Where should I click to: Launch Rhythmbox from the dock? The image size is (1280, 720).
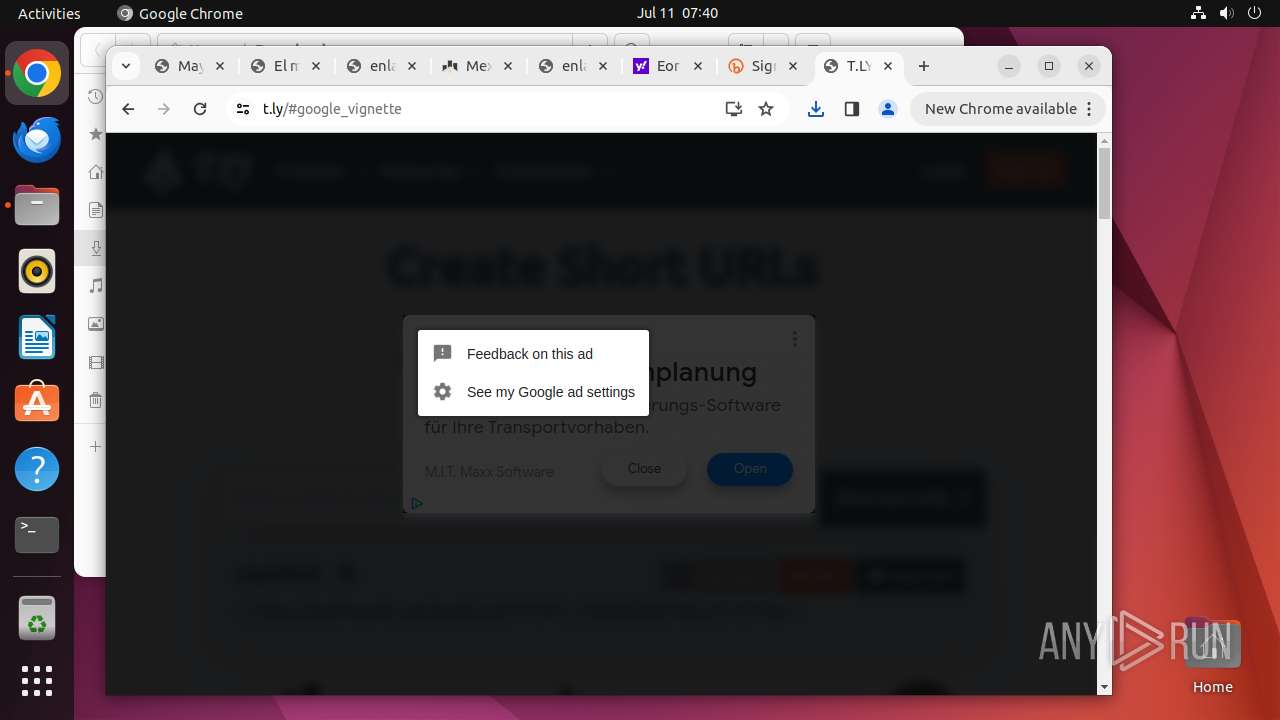coord(37,271)
